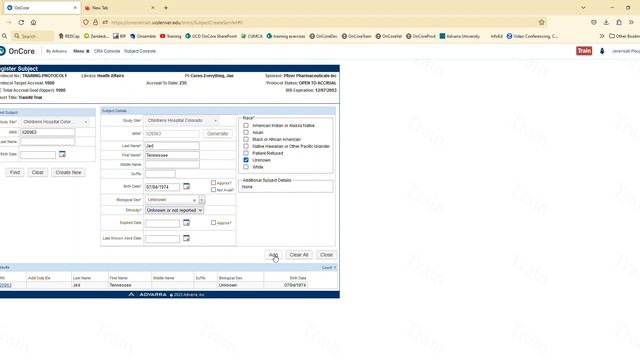This screenshot has height=360, width=640.
Task: Click the Create New button
Action: pos(68,173)
